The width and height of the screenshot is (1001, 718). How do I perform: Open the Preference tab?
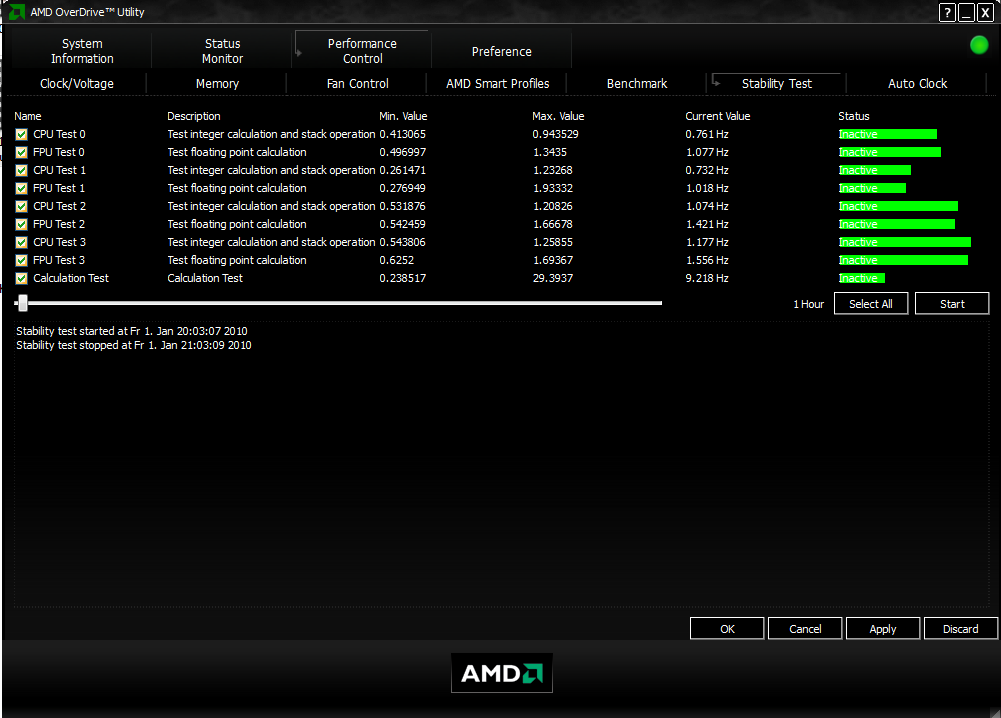[502, 51]
